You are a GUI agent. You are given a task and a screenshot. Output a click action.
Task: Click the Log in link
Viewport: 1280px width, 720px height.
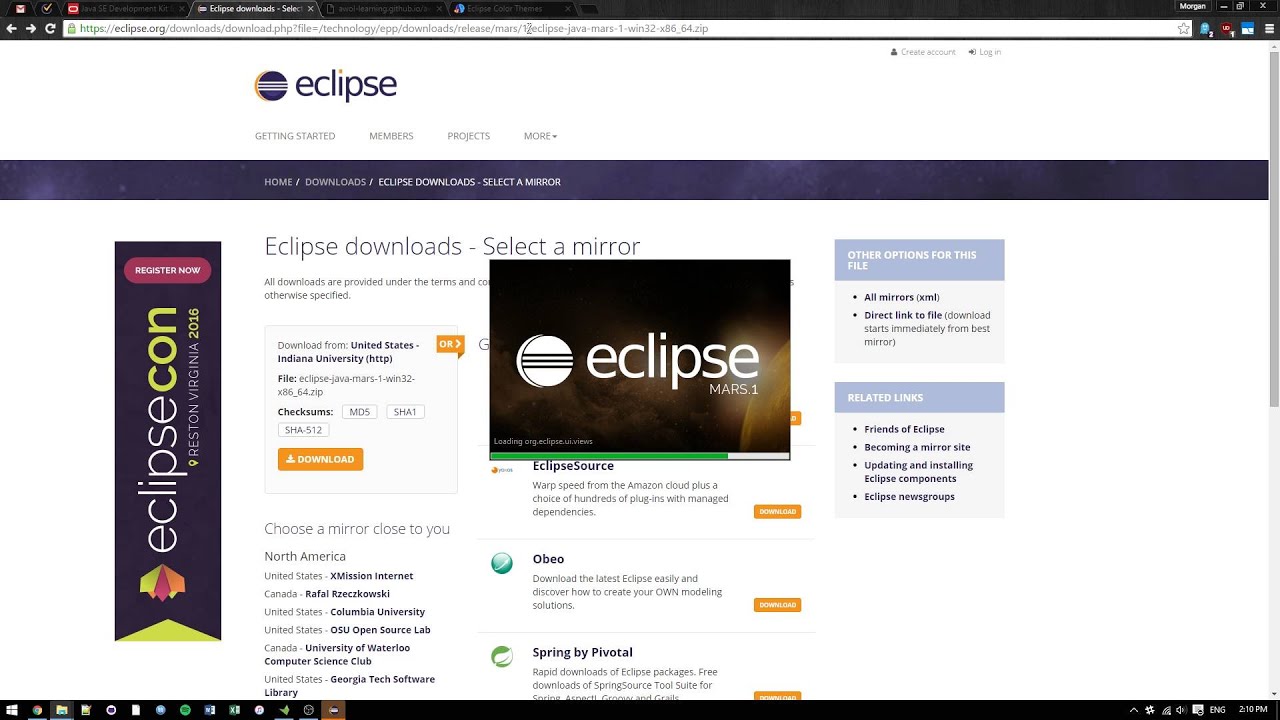click(x=985, y=52)
